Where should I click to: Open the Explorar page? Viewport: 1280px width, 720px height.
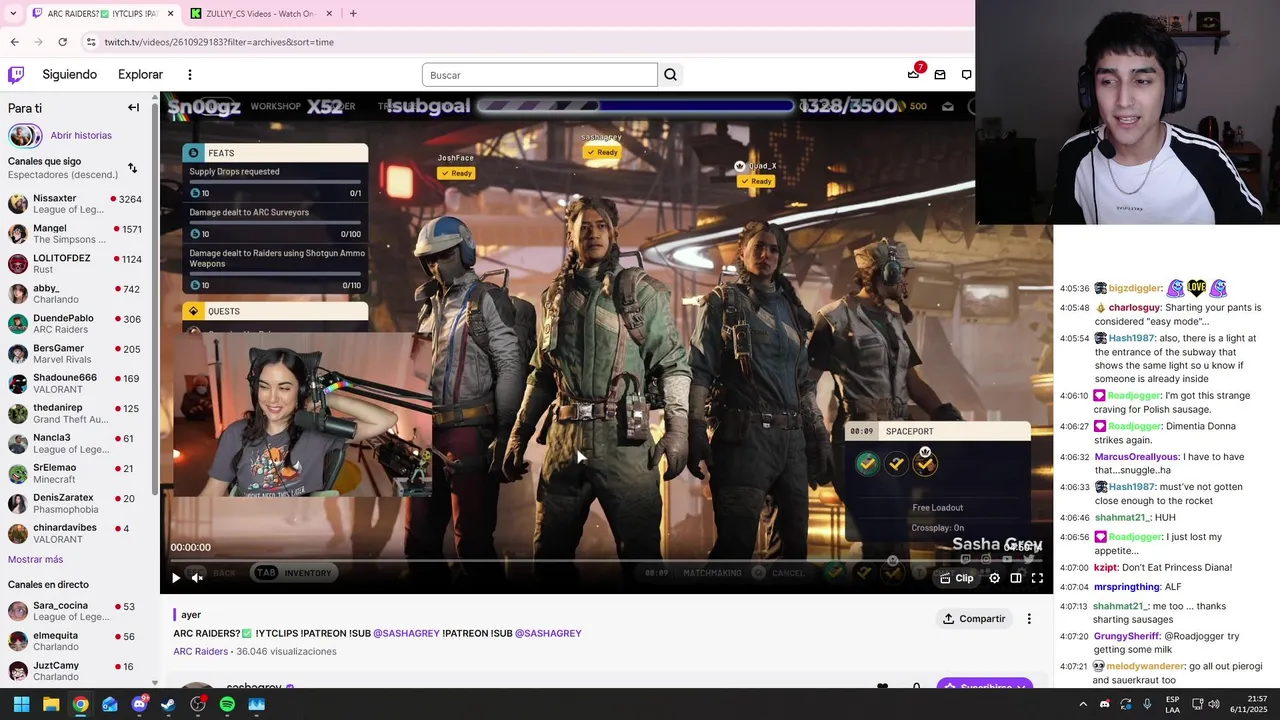tap(140, 75)
